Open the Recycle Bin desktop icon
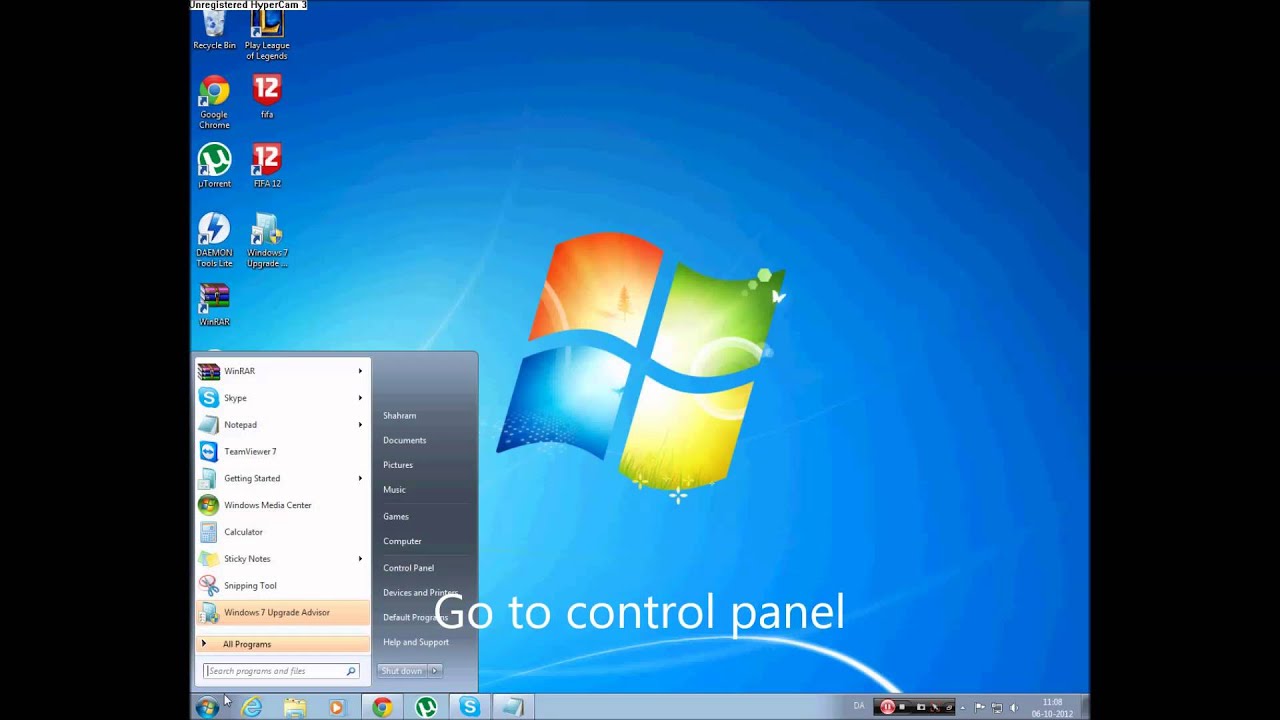The image size is (1280, 720). [x=214, y=30]
